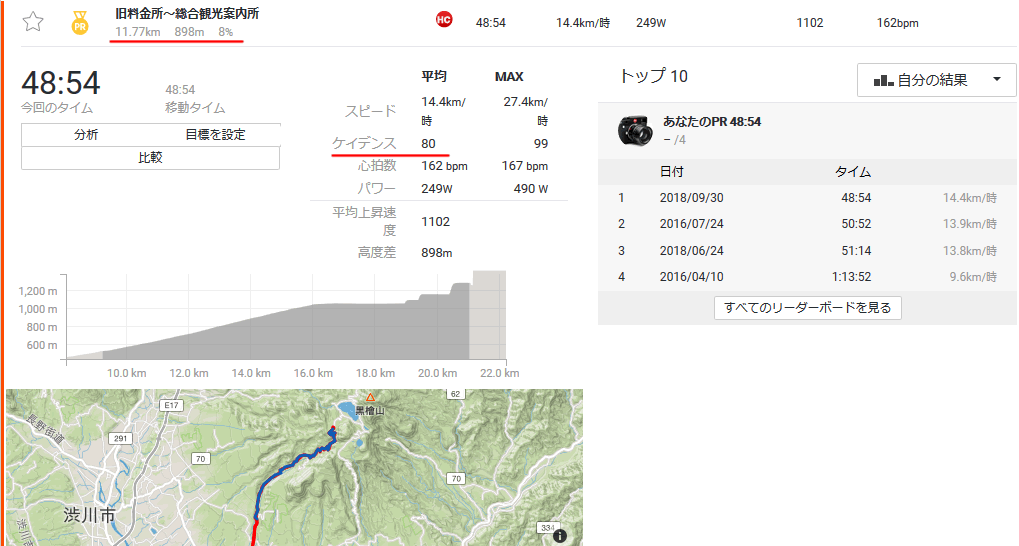Star the 旧料金所〜総合観光案内所 segment
Screen dimensions: 1019x546
(x=33, y=22)
